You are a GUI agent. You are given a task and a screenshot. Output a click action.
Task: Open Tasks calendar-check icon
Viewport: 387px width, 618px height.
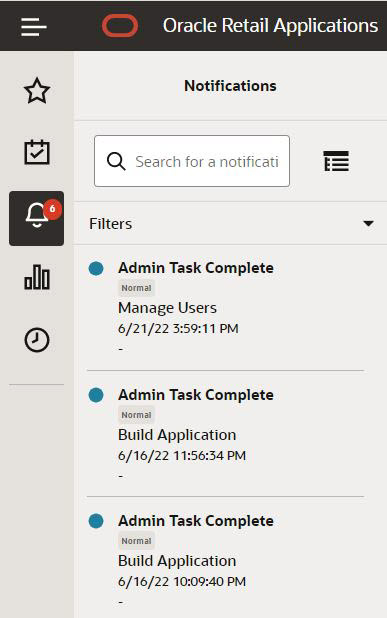(x=37, y=152)
